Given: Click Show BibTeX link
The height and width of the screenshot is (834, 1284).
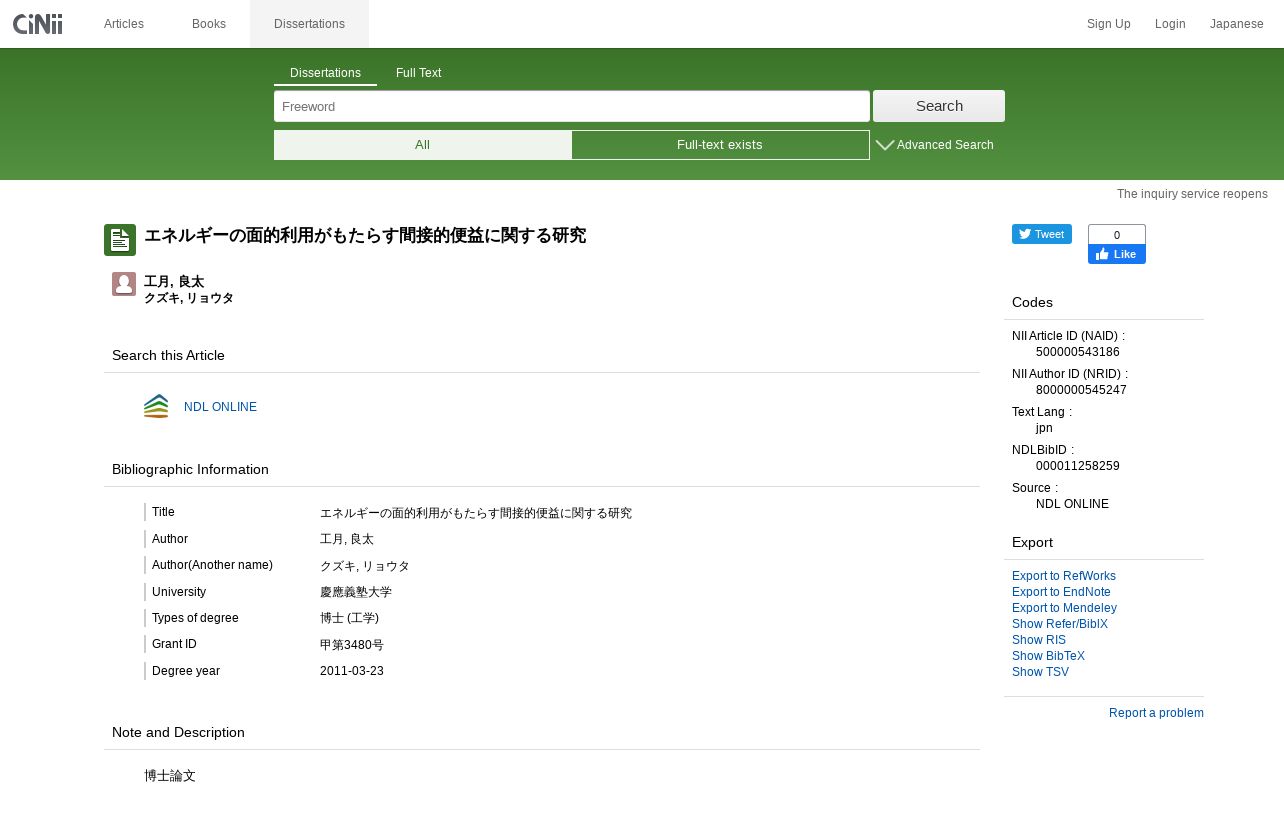Looking at the screenshot, I should click(x=1048, y=656).
